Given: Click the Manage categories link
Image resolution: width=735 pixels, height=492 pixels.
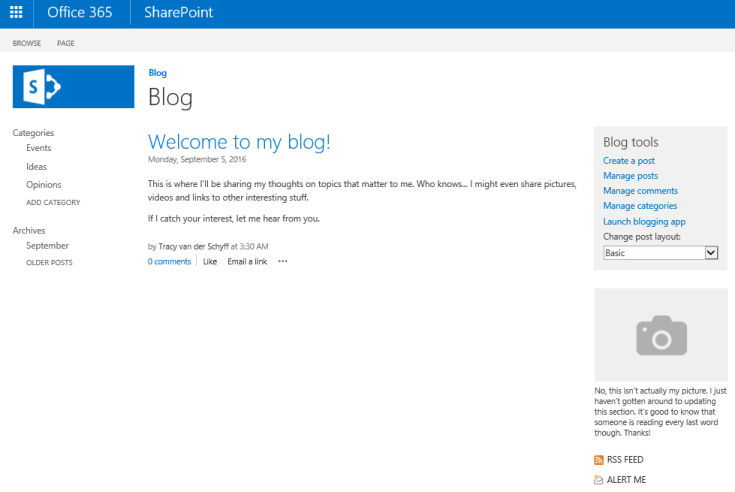Looking at the screenshot, I should [640, 206].
